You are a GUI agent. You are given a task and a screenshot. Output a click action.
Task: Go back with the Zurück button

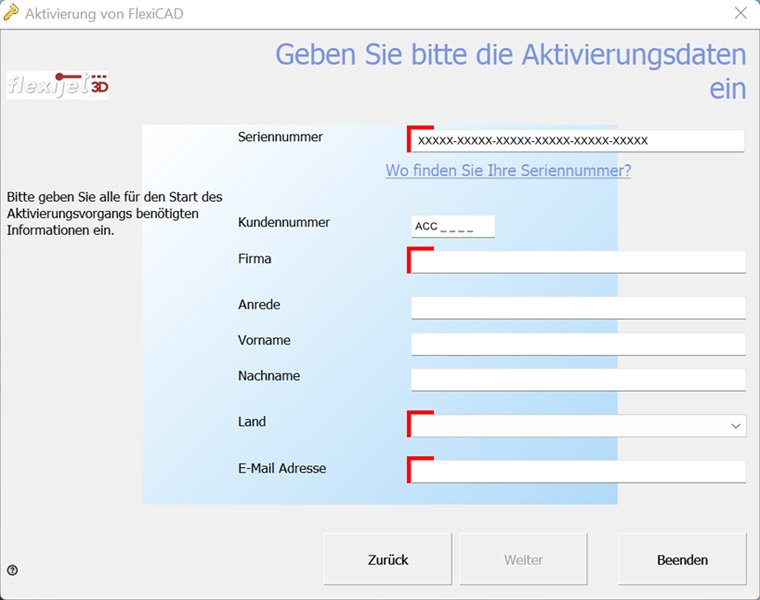click(388, 559)
